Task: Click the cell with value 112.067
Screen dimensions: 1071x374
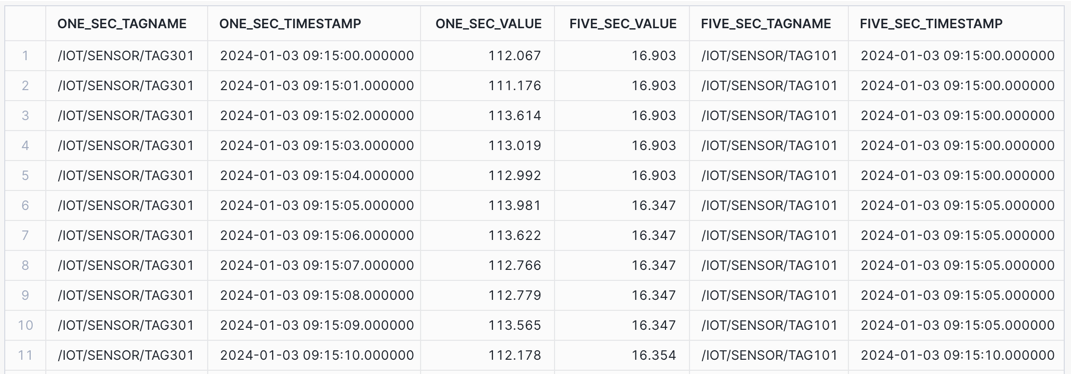Action: 487,55
